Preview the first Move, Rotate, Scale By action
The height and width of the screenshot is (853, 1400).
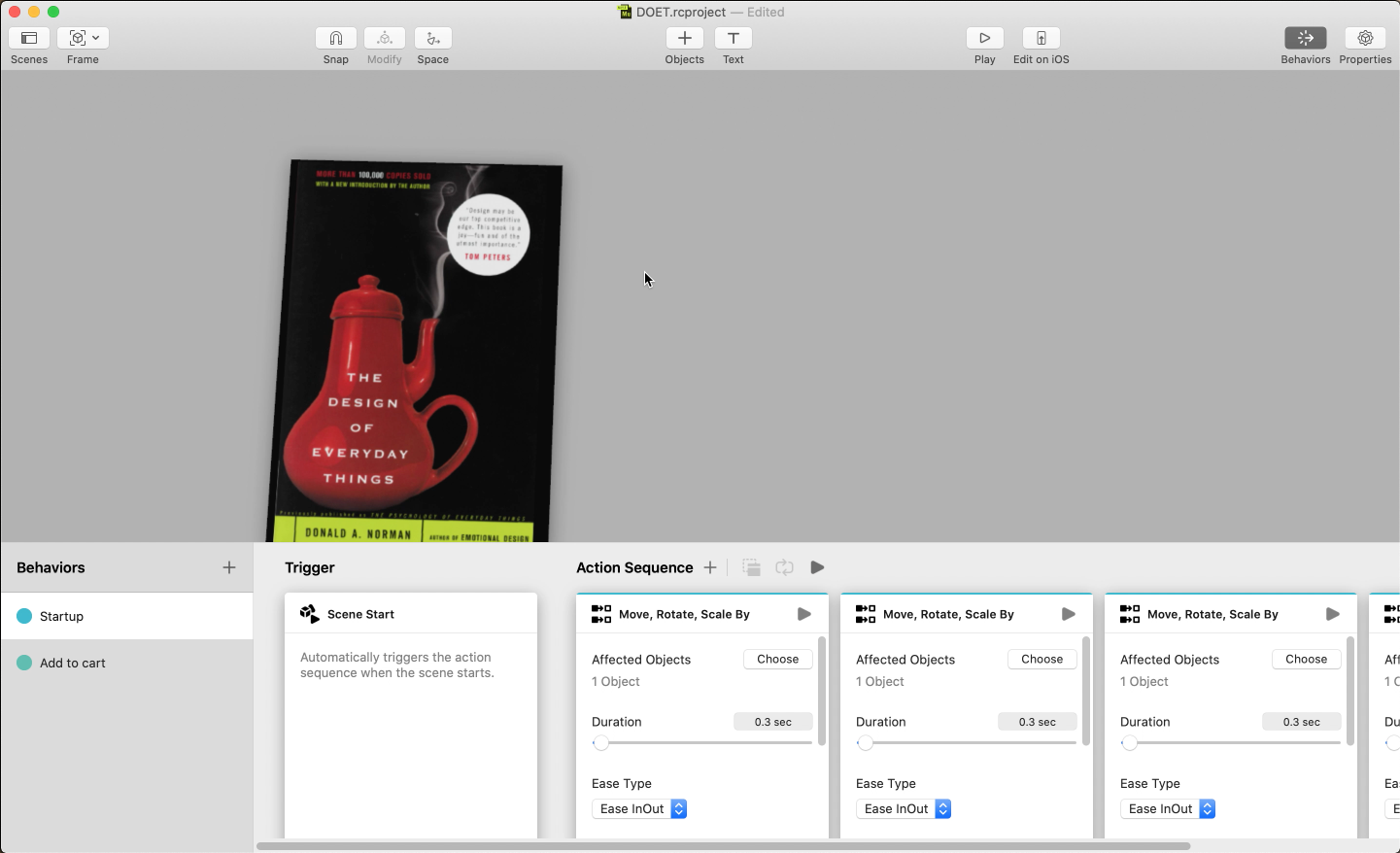coord(804,614)
